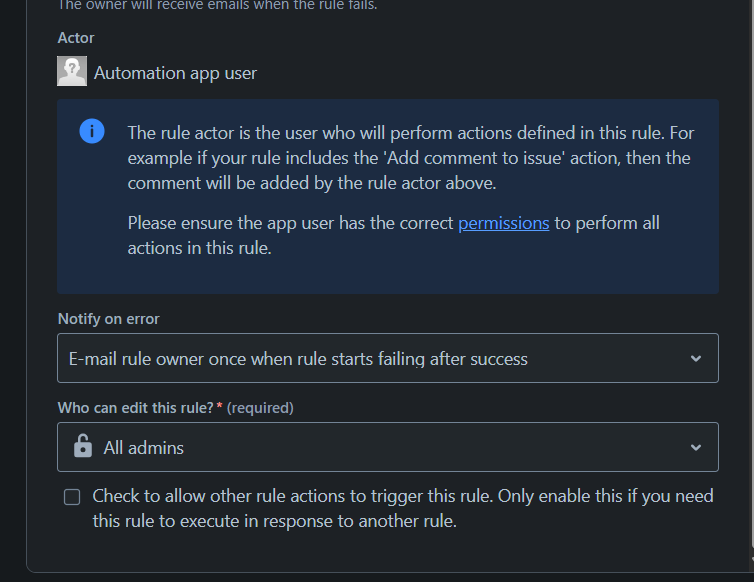Click the 'Actor' section heading
The image size is (754, 582).
[76, 38]
